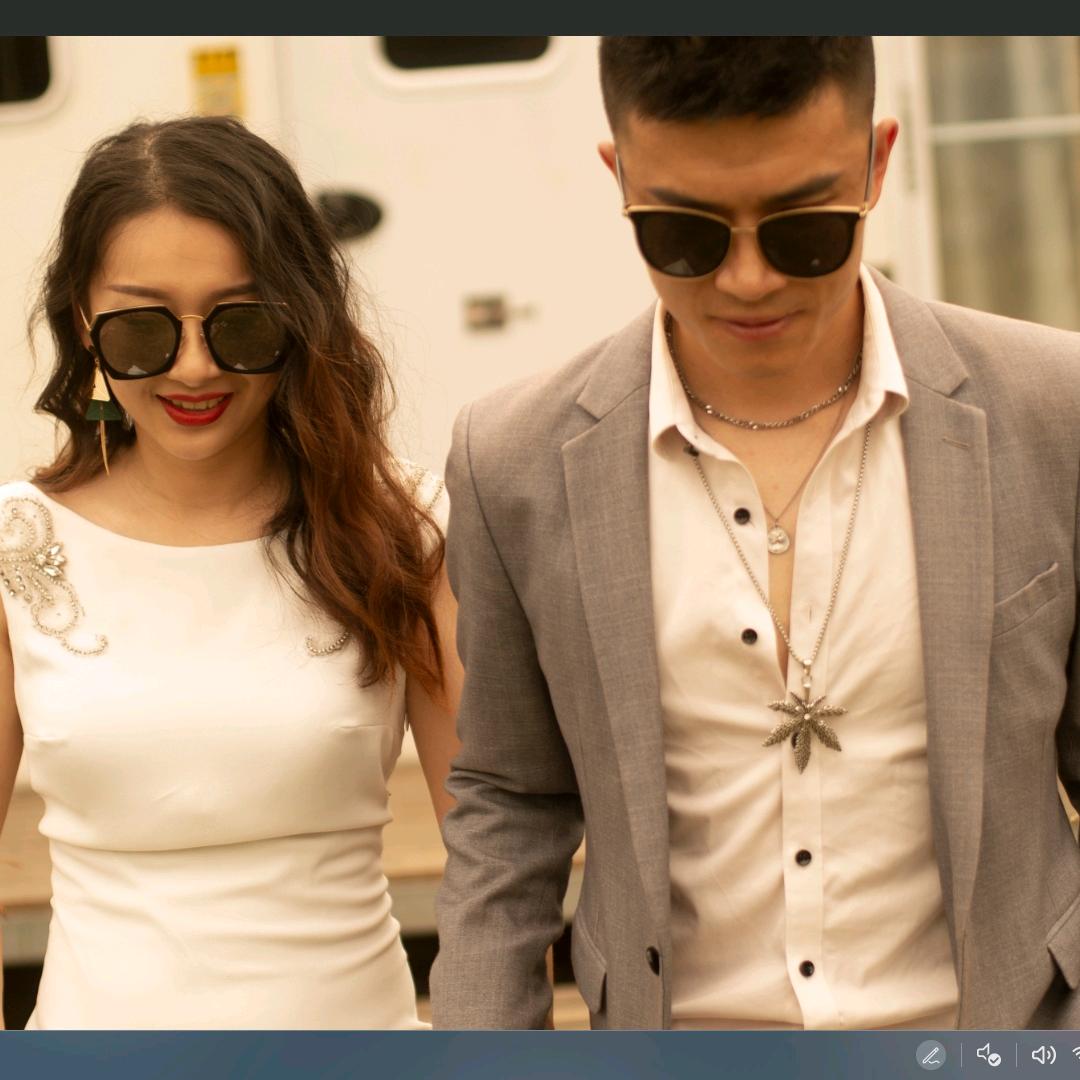Viewport: 1080px width, 1080px height.
Task: Open the speaker volume control in the system tray
Action: (1043, 1055)
